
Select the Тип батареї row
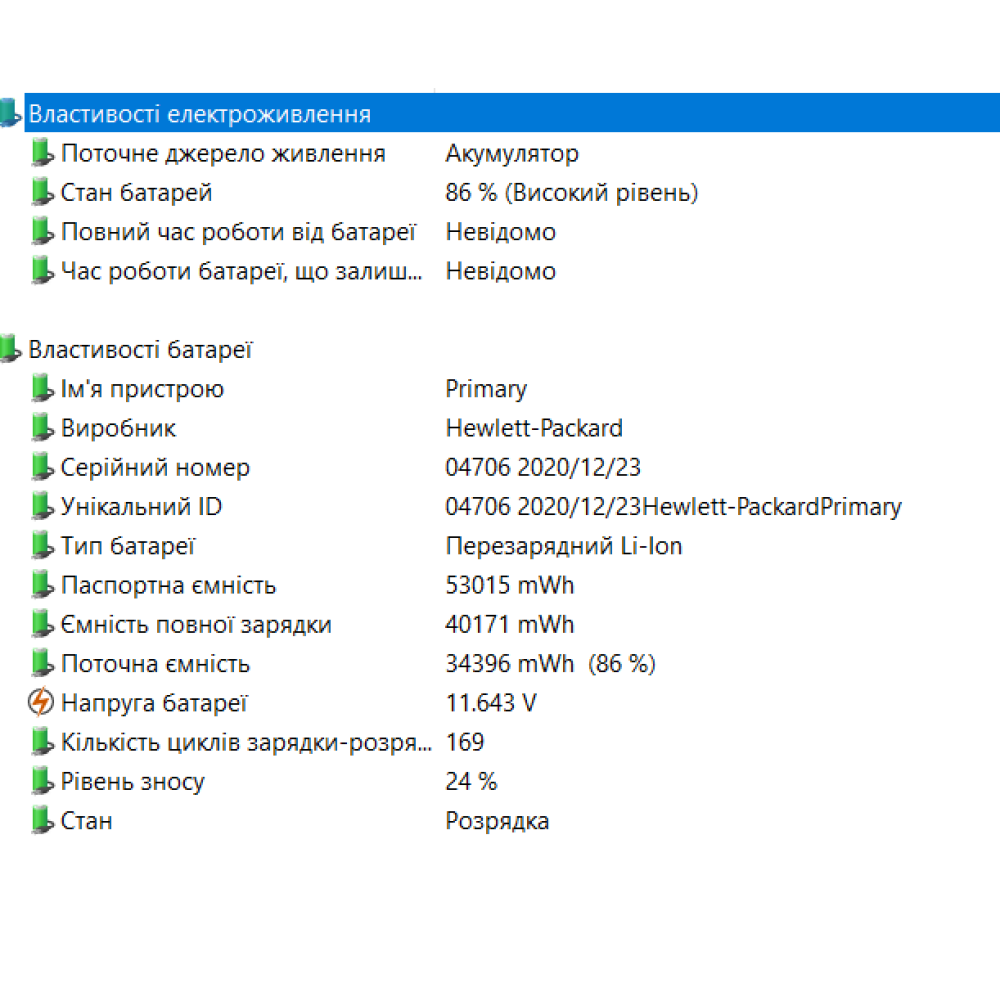(128, 546)
